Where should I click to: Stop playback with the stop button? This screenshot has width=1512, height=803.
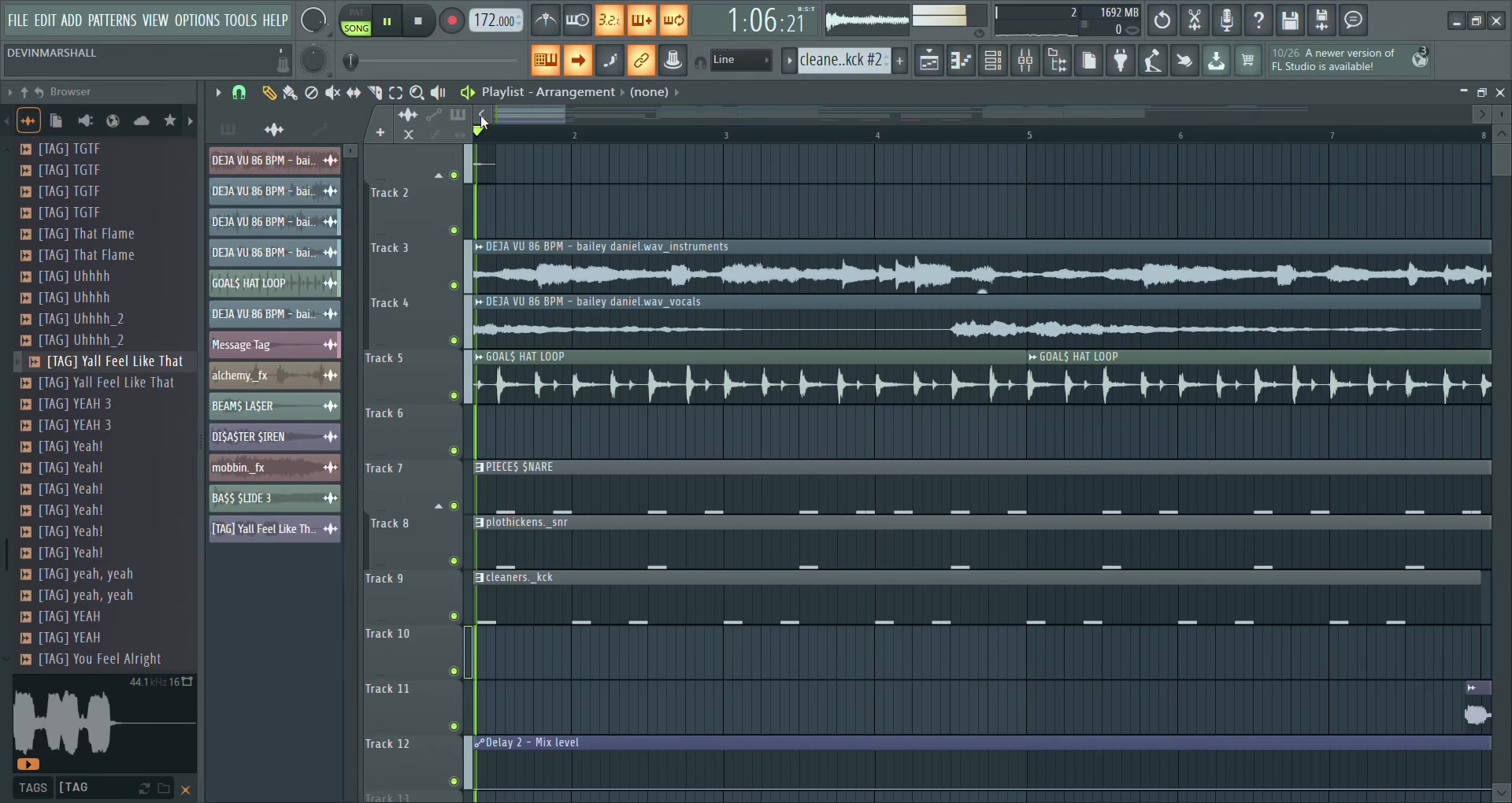click(x=419, y=21)
